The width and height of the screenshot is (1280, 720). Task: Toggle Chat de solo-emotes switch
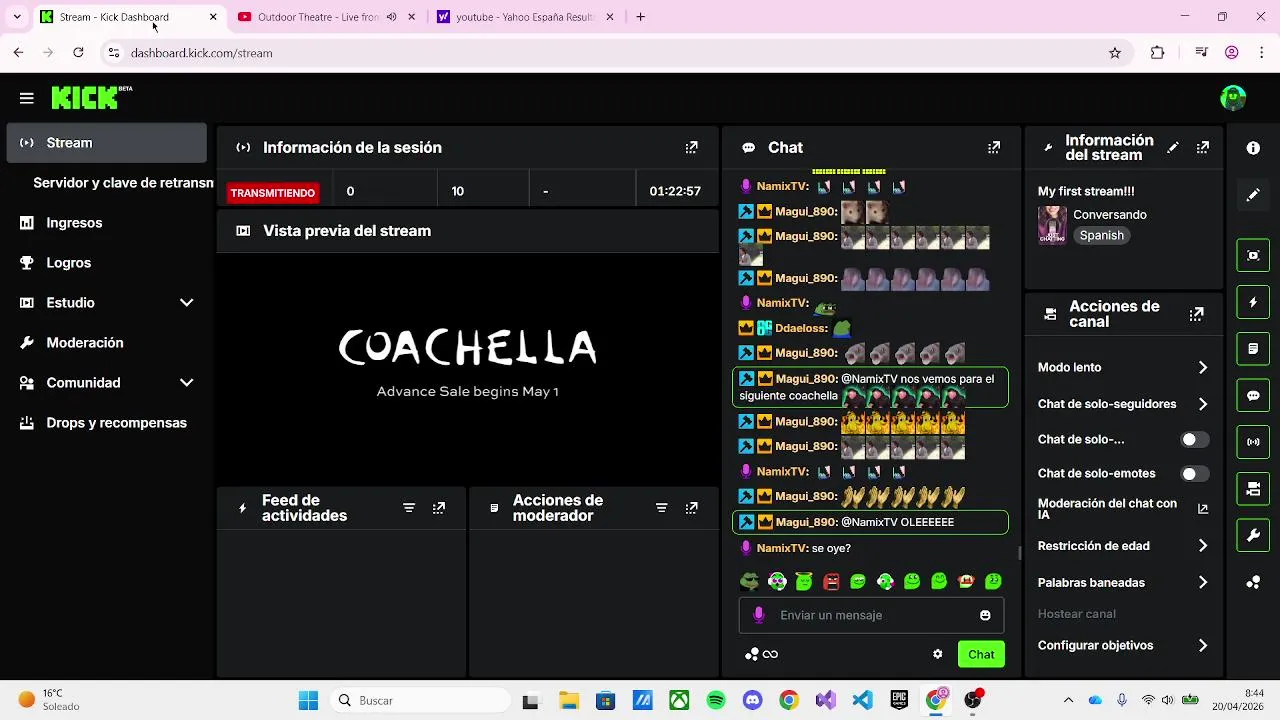tap(1194, 474)
